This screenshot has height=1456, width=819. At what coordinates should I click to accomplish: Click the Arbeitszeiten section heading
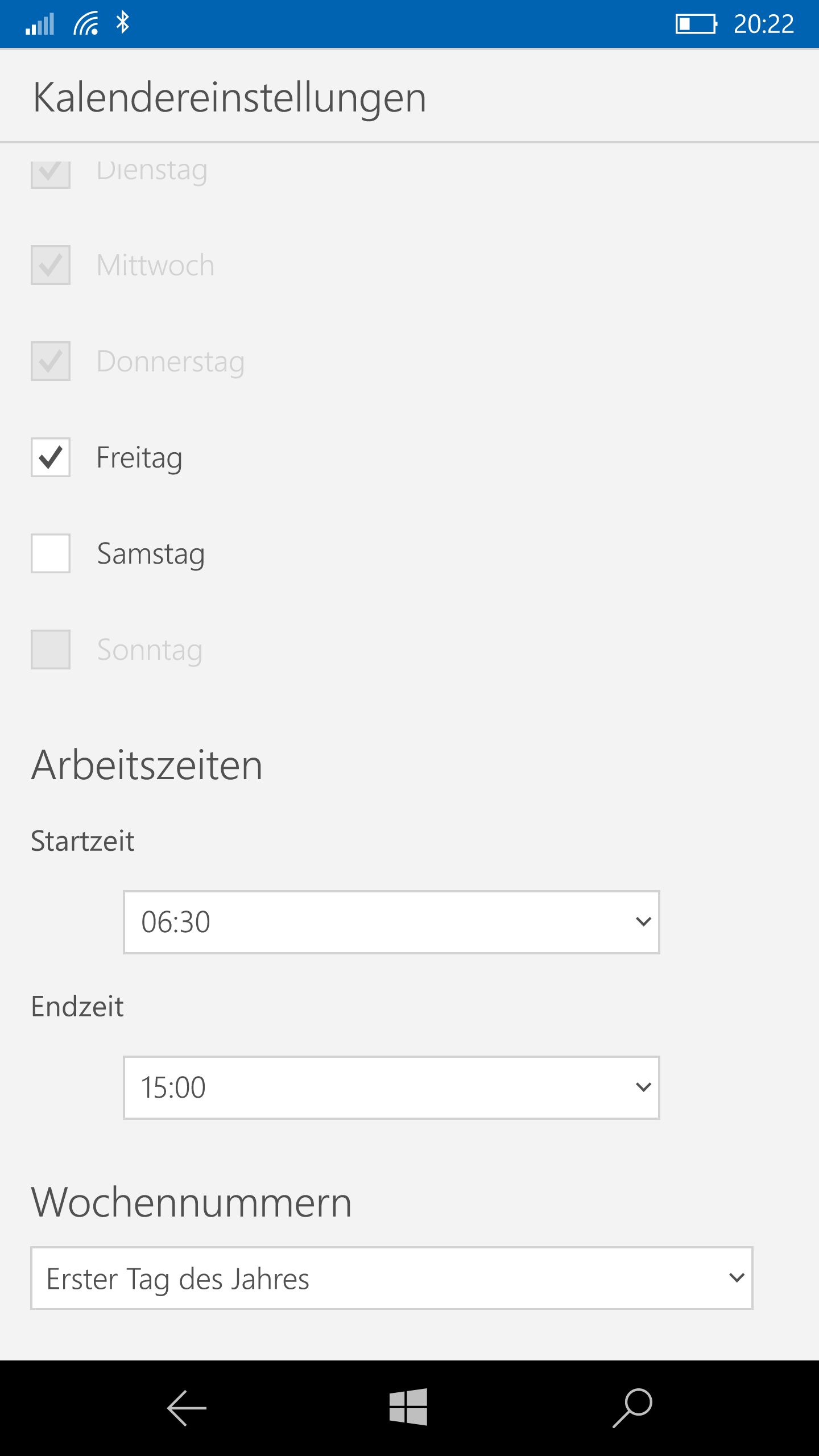point(147,765)
